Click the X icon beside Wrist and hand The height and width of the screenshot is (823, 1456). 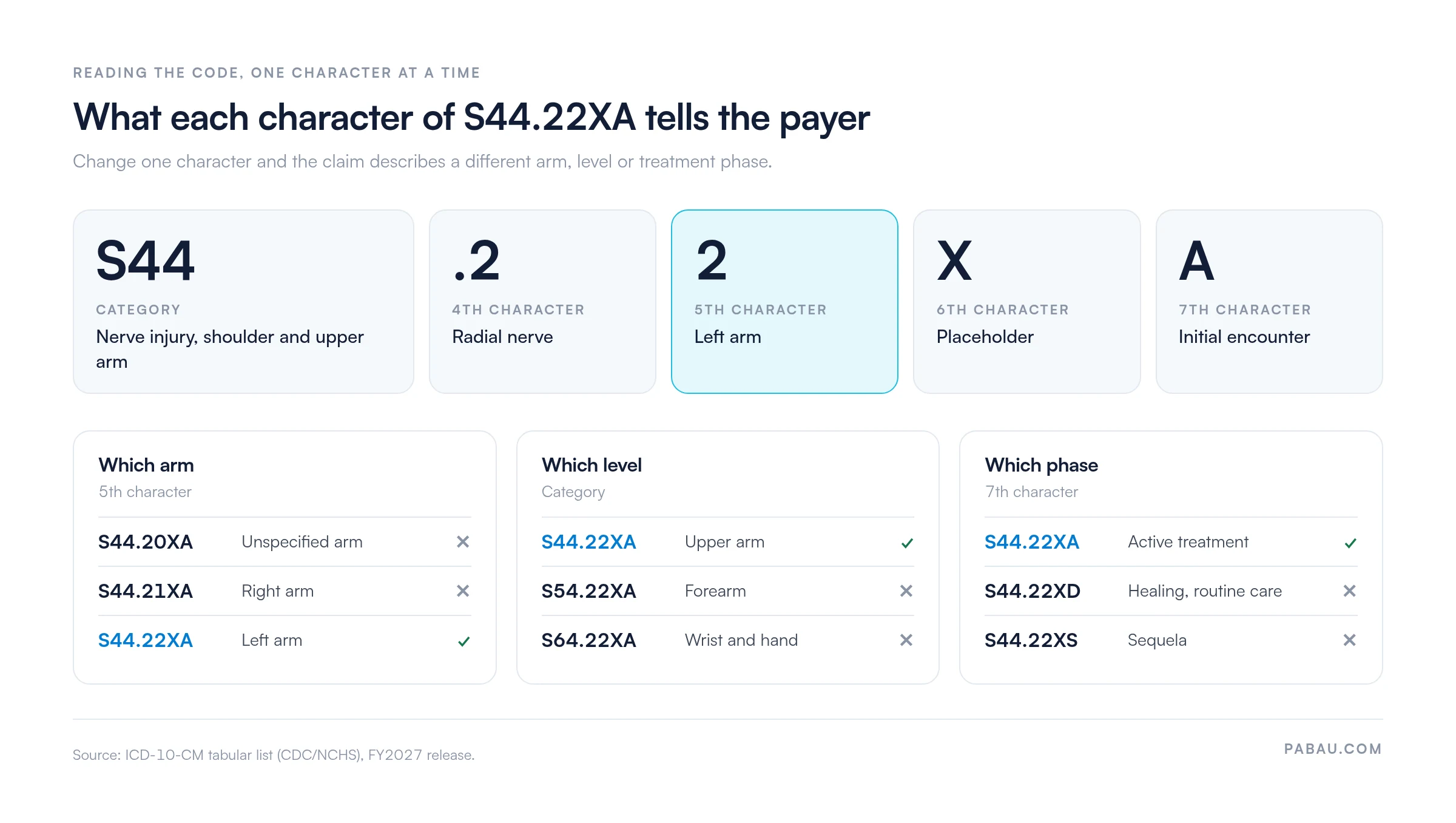click(906, 640)
